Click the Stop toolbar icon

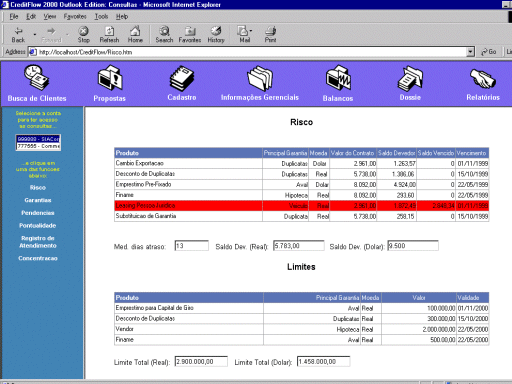click(x=83, y=35)
